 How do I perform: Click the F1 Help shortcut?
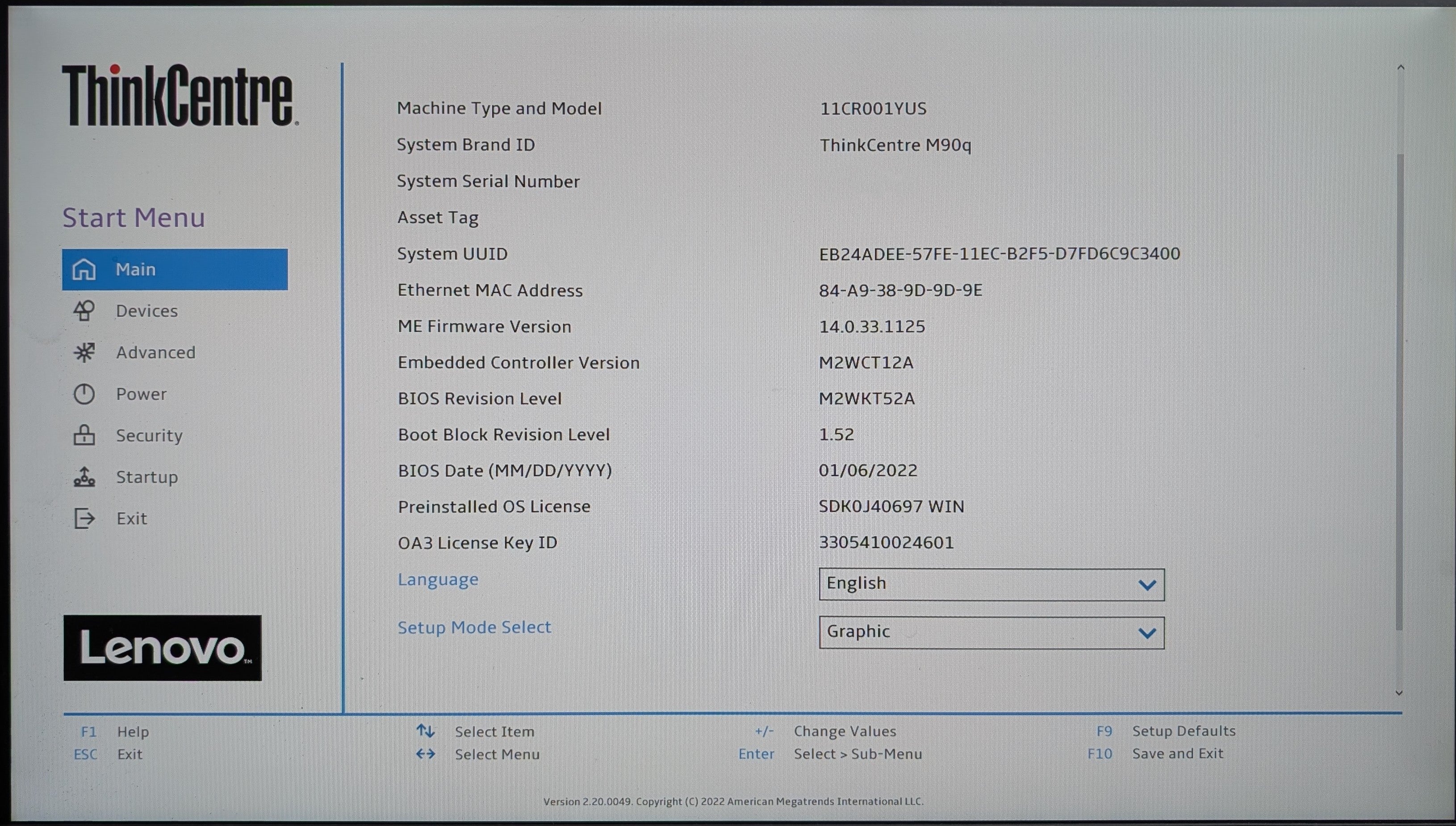pyautogui.click(x=115, y=732)
